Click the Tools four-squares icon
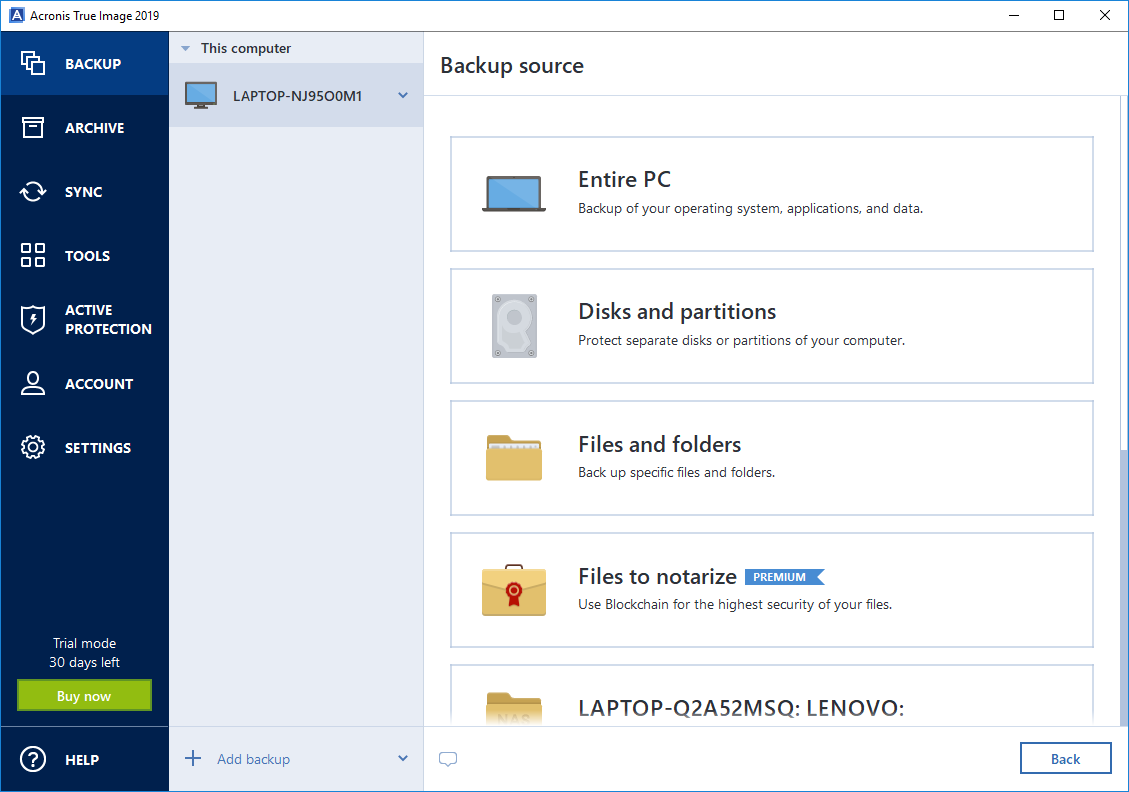Viewport: 1129px width, 792px height. (33, 256)
